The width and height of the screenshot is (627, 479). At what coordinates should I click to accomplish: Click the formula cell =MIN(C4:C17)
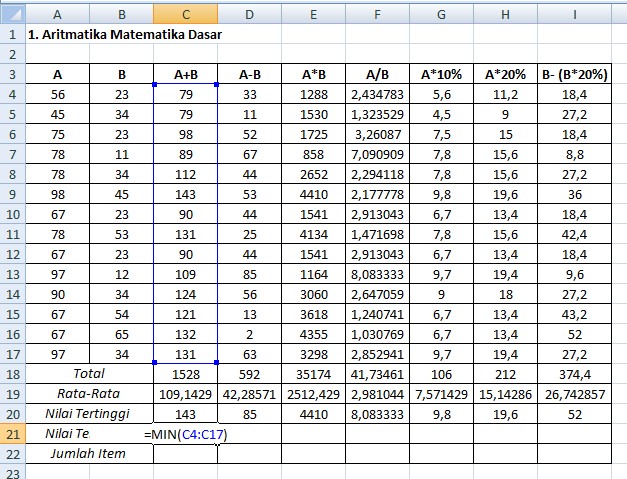(186, 434)
